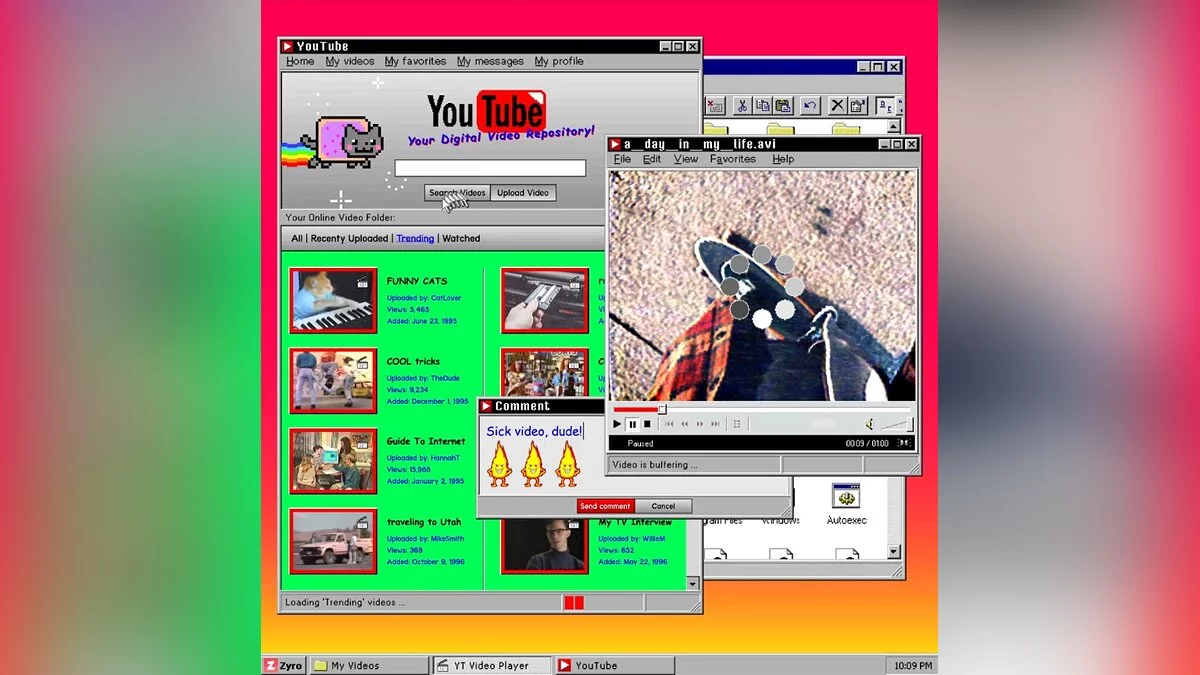The width and height of the screenshot is (1200, 675).
Task: Click the Search Videos button
Action: 457,193
